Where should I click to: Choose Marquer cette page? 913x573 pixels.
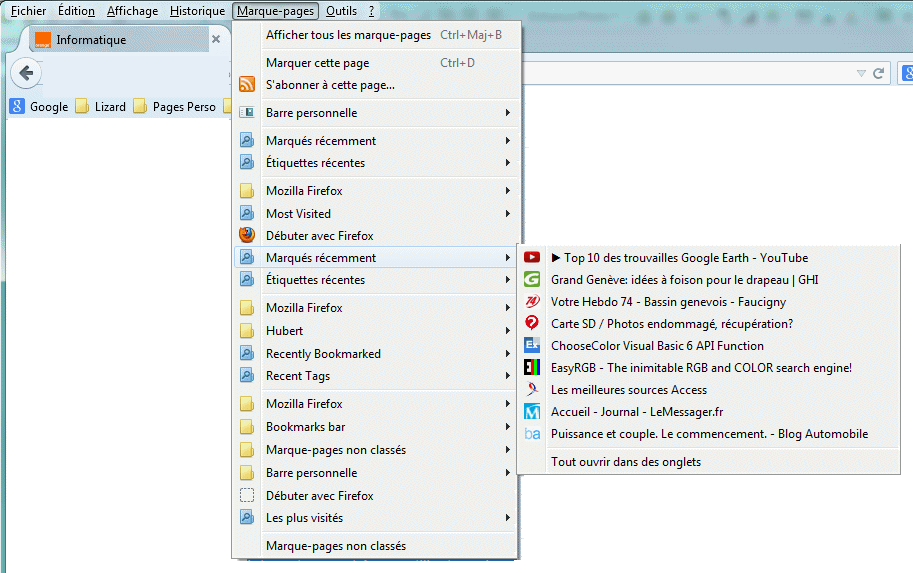point(317,63)
